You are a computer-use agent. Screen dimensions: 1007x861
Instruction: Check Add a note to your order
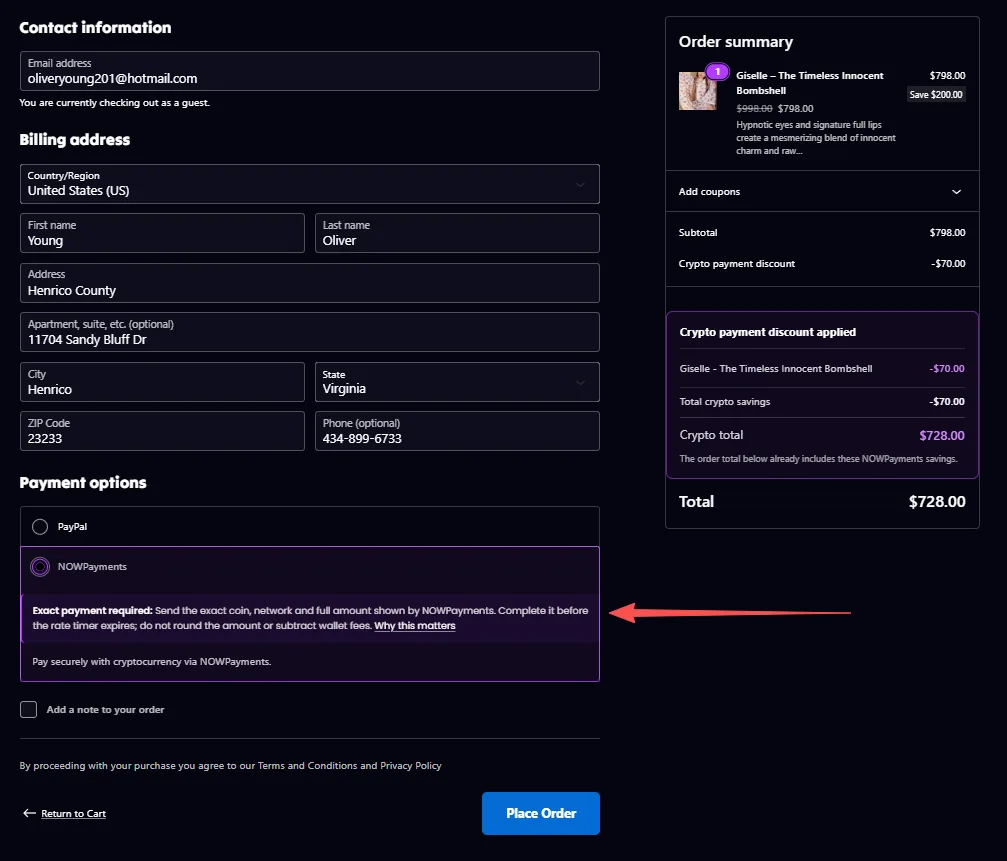(x=28, y=709)
